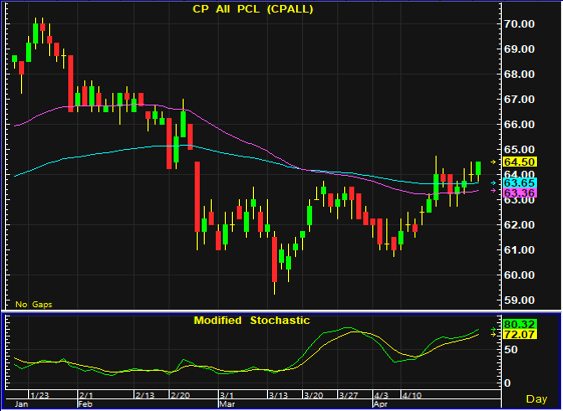This screenshot has width=563, height=411.
Task: Select the 4/10 date marker
Action: (411, 396)
